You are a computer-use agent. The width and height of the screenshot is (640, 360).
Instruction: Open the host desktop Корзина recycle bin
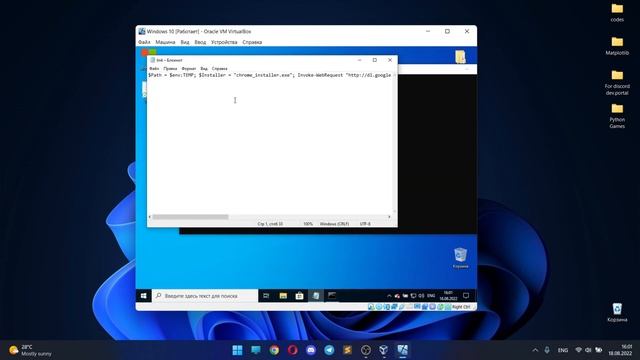(x=617, y=312)
